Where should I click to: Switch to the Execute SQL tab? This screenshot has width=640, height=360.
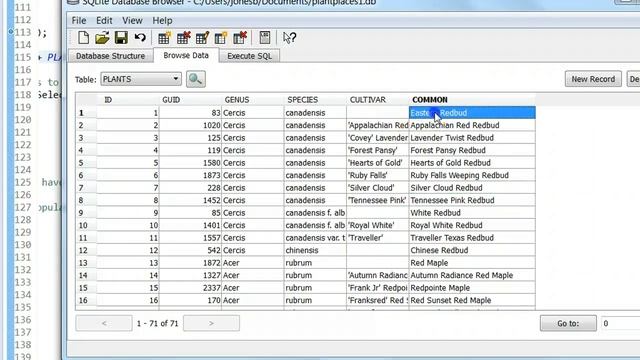(x=249, y=56)
